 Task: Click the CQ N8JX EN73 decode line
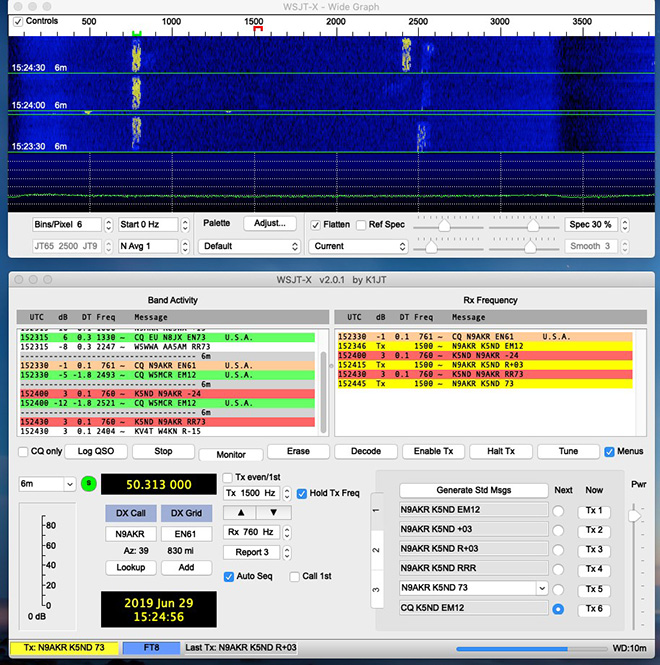click(x=168, y=338)
